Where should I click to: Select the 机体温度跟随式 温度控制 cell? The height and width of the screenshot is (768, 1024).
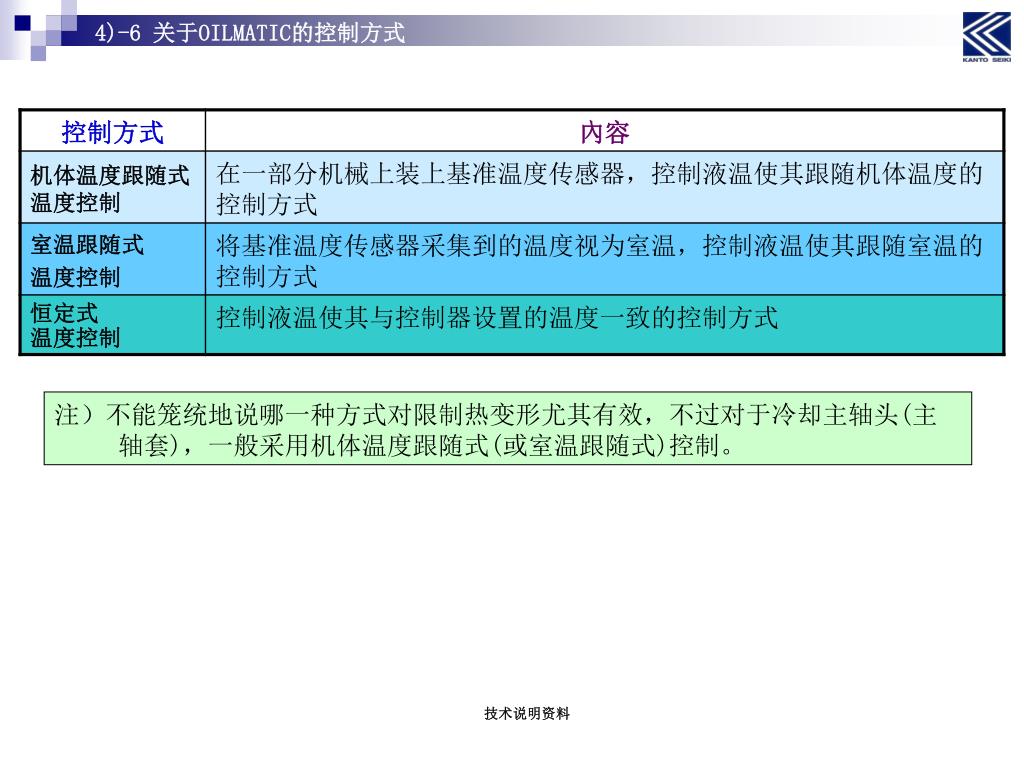(x=112, y=187)
